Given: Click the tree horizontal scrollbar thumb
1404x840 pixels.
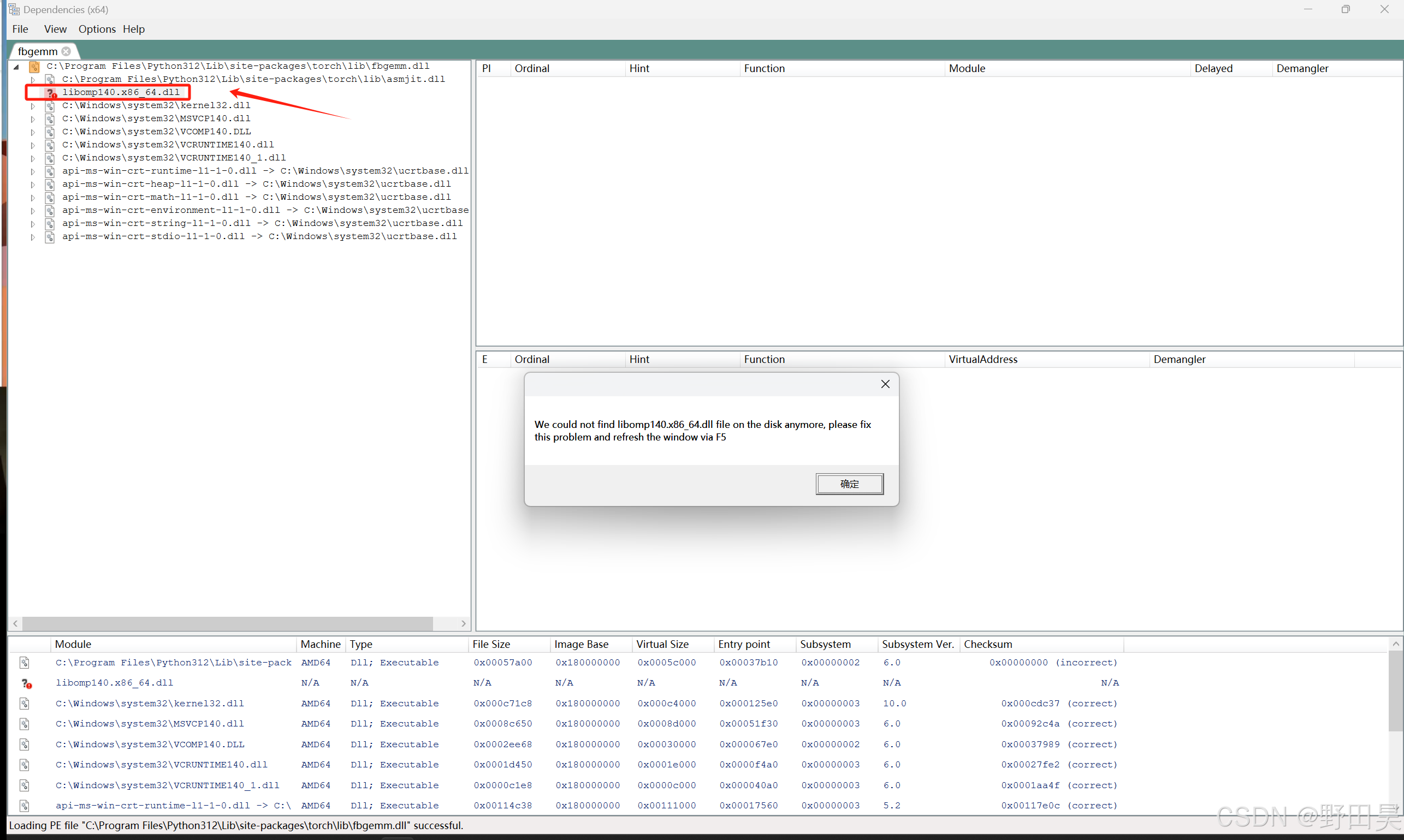Looking at the screenshot, I should tap(228, 623).
